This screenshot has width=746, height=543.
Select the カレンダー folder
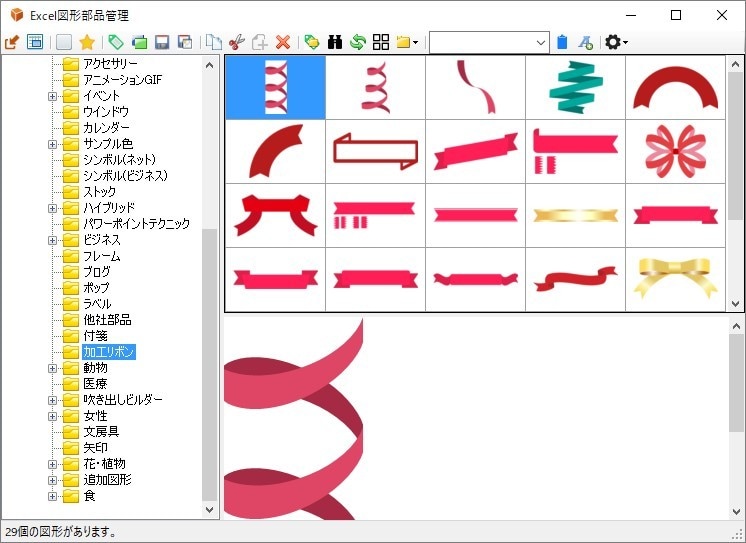tap(106, 128)
